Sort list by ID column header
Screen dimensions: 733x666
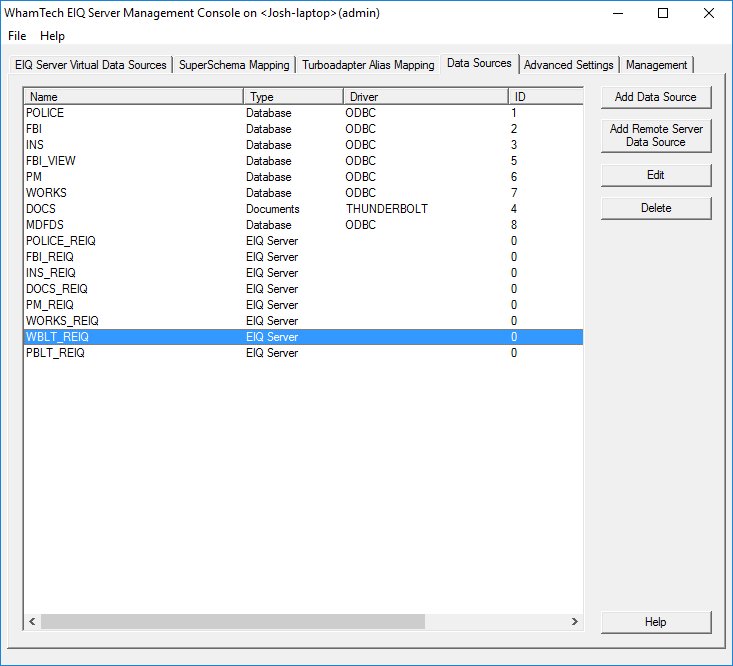click(546, 97)
